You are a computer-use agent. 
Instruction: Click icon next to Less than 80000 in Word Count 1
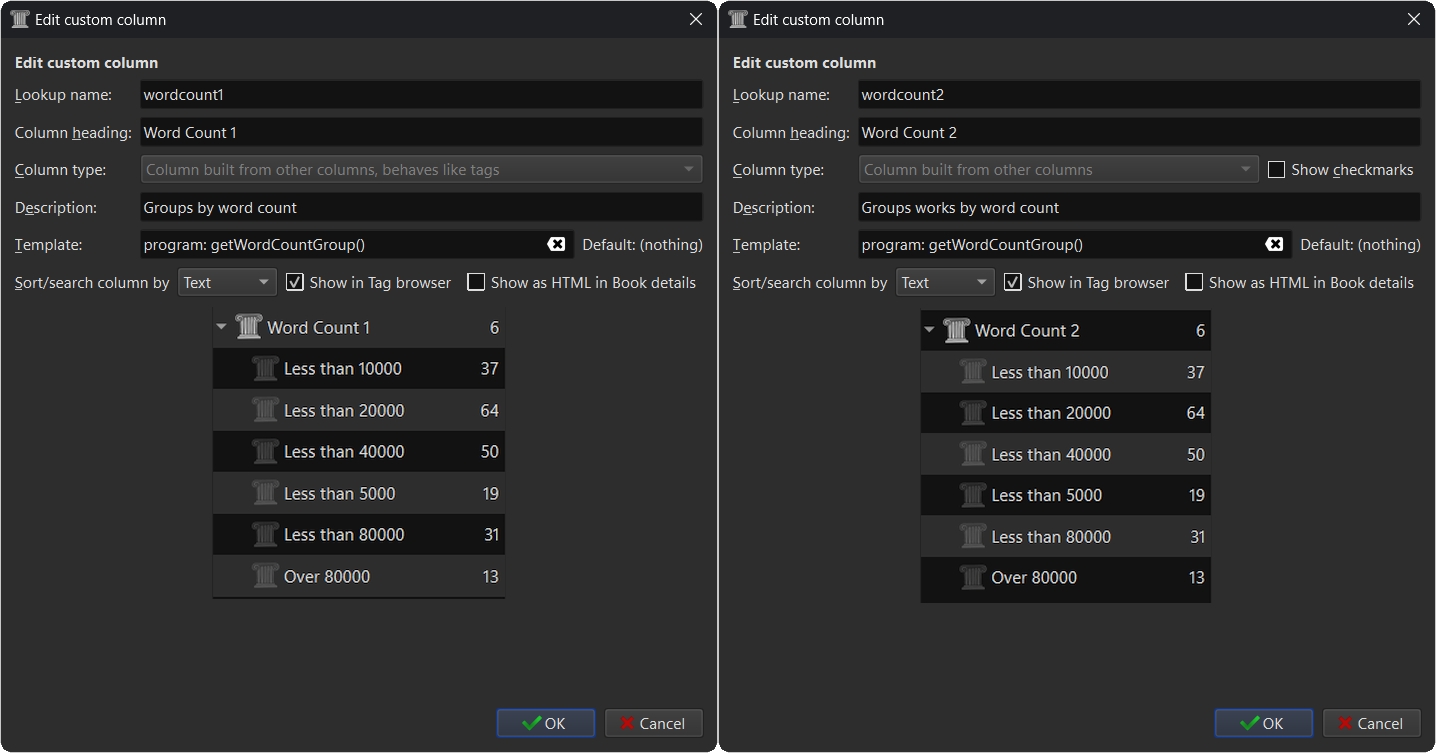[x=265, y=534]
